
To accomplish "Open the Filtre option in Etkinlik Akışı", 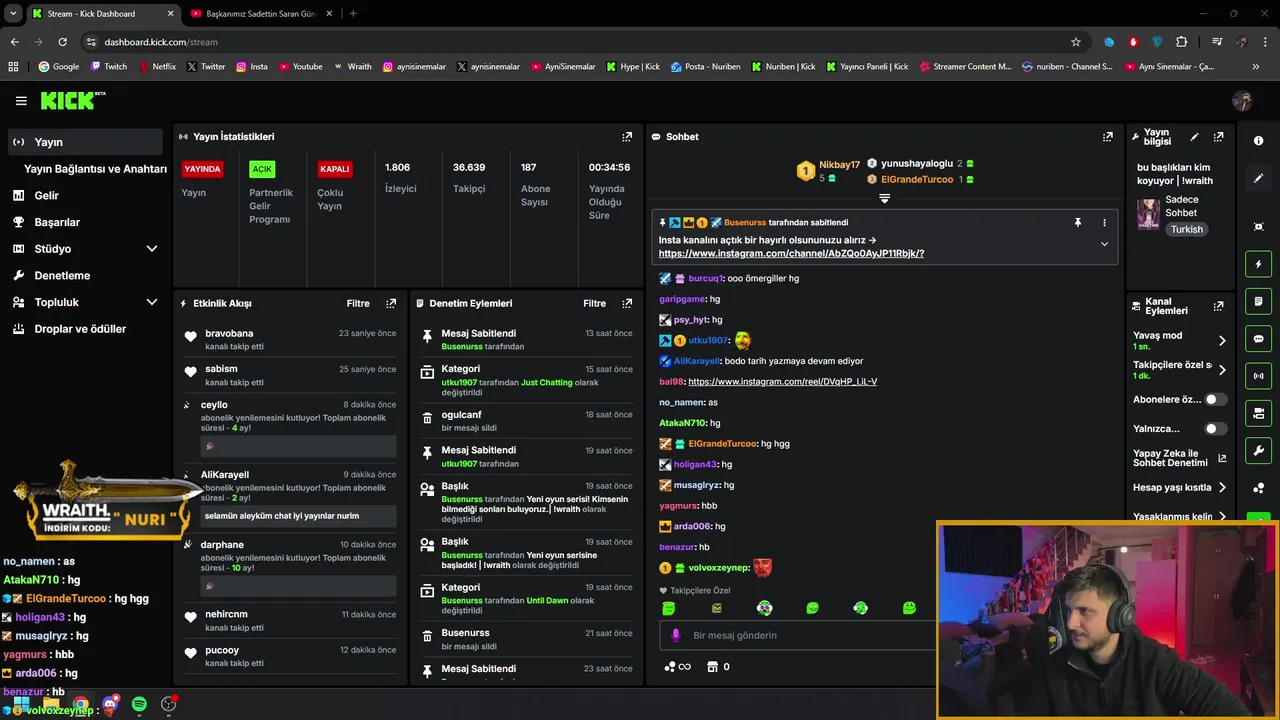I will point(358,303).
